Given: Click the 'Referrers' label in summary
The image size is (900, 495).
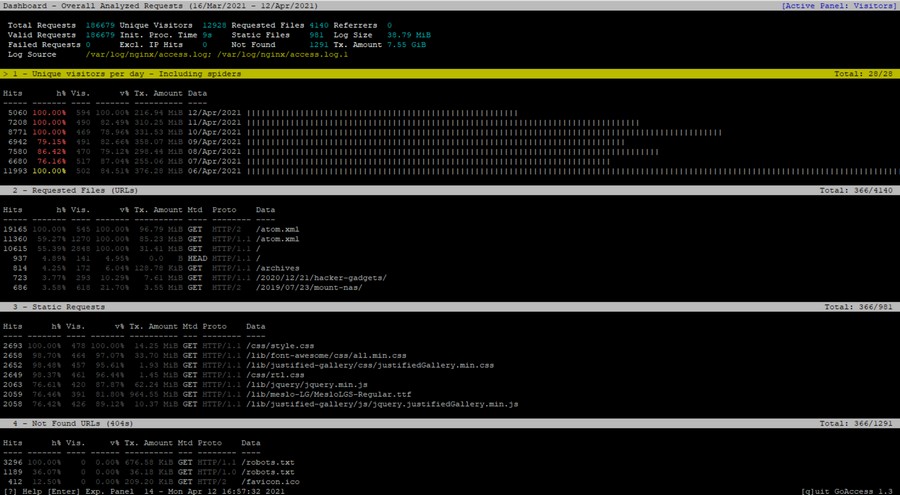Looking at the screenshot, I should 355,25.
